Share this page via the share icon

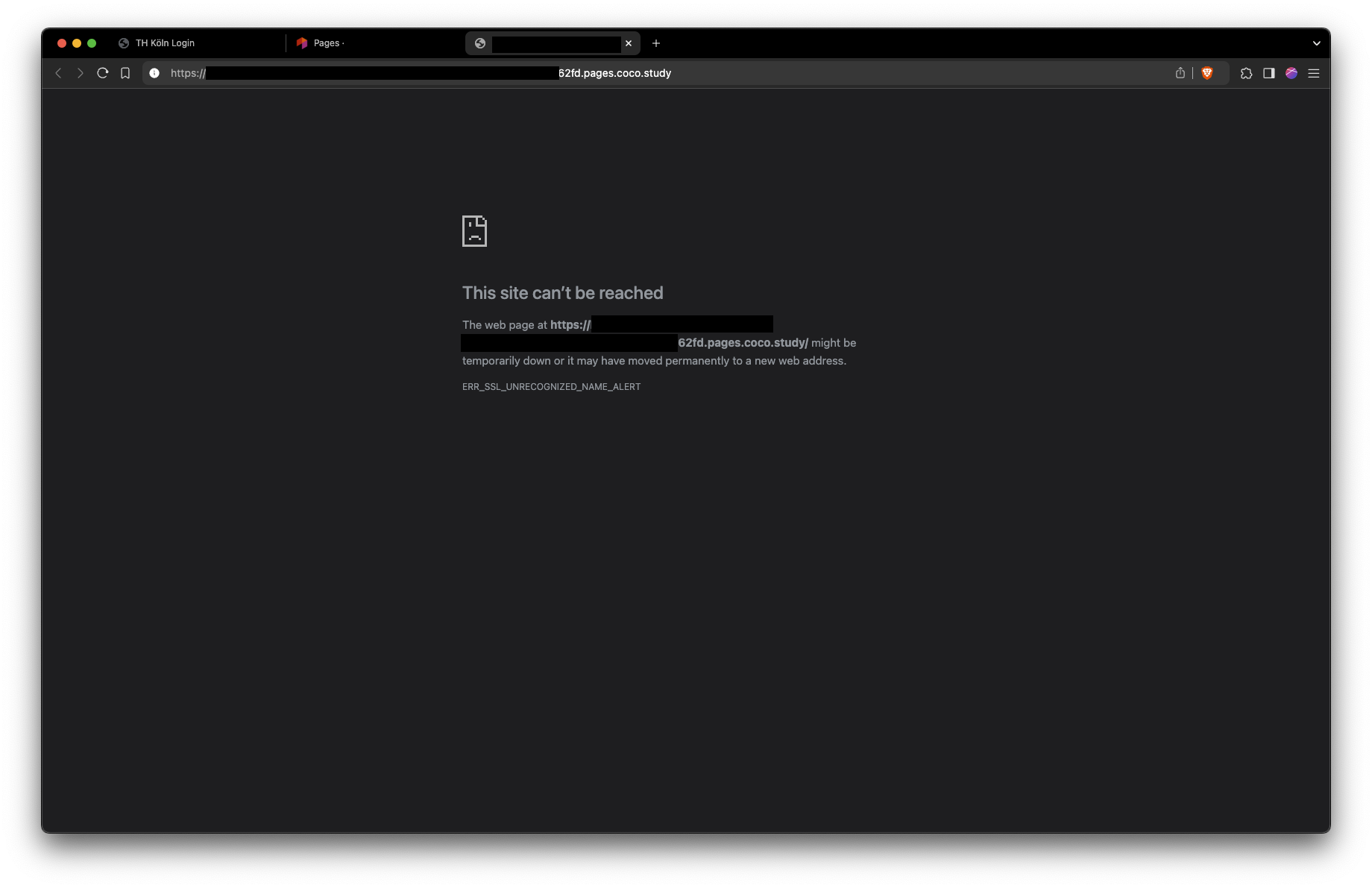pyautogui.click(x=1180, y=73)
